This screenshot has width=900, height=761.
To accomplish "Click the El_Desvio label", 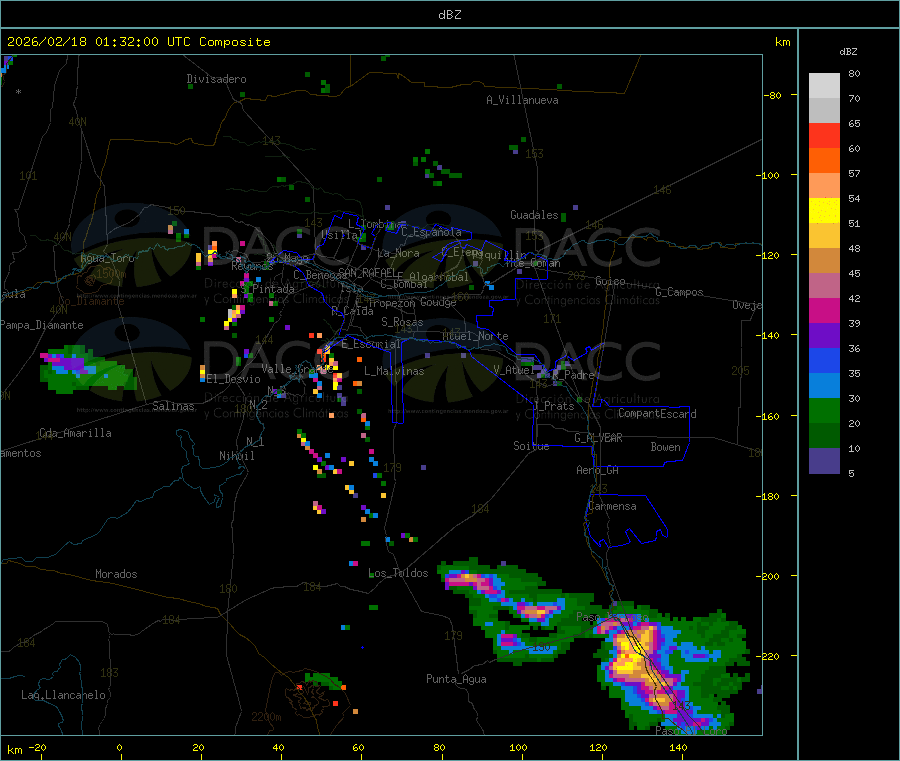I will click(x=234, y=379).
